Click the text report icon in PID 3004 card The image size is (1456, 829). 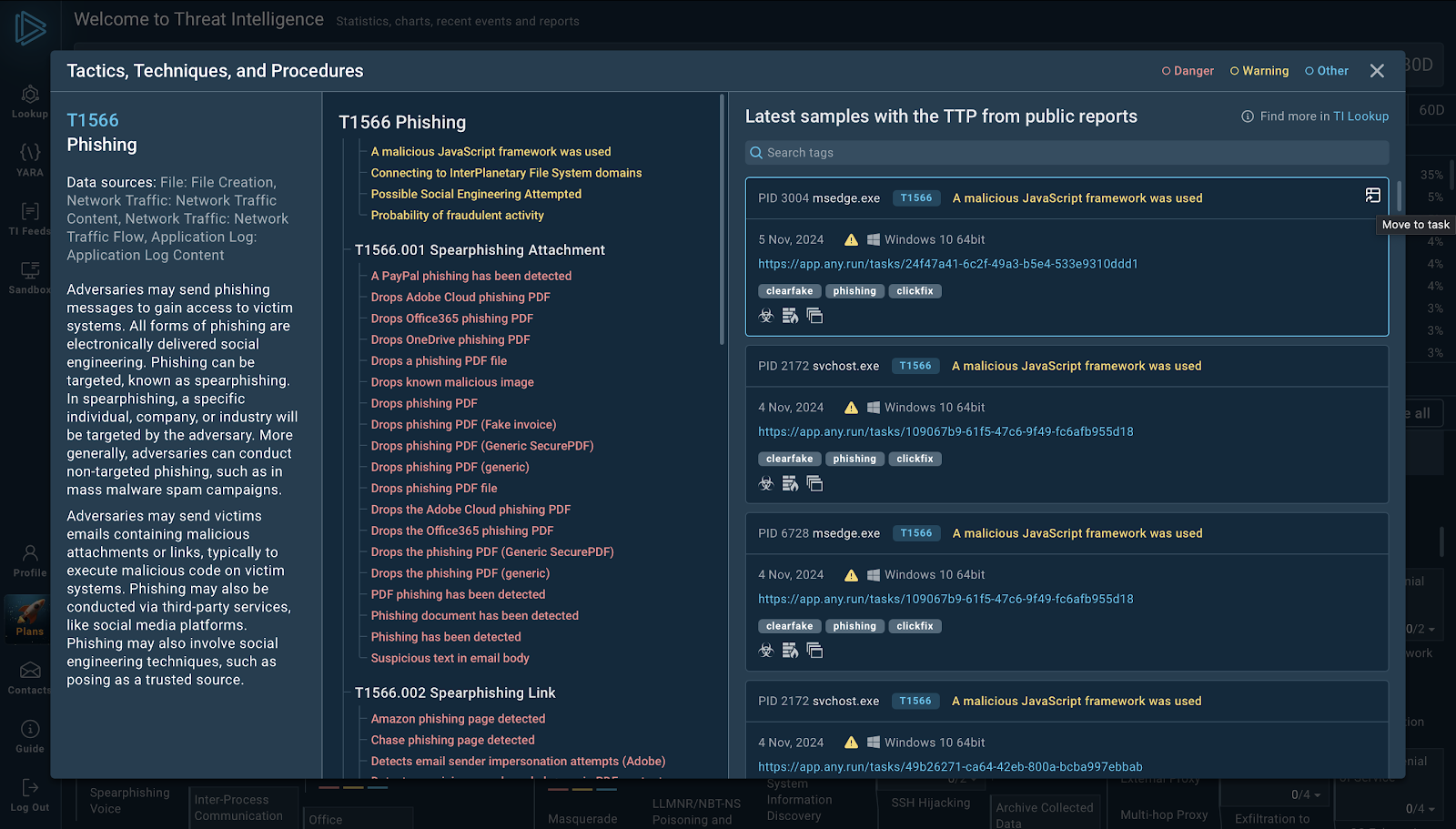point(790,316)
